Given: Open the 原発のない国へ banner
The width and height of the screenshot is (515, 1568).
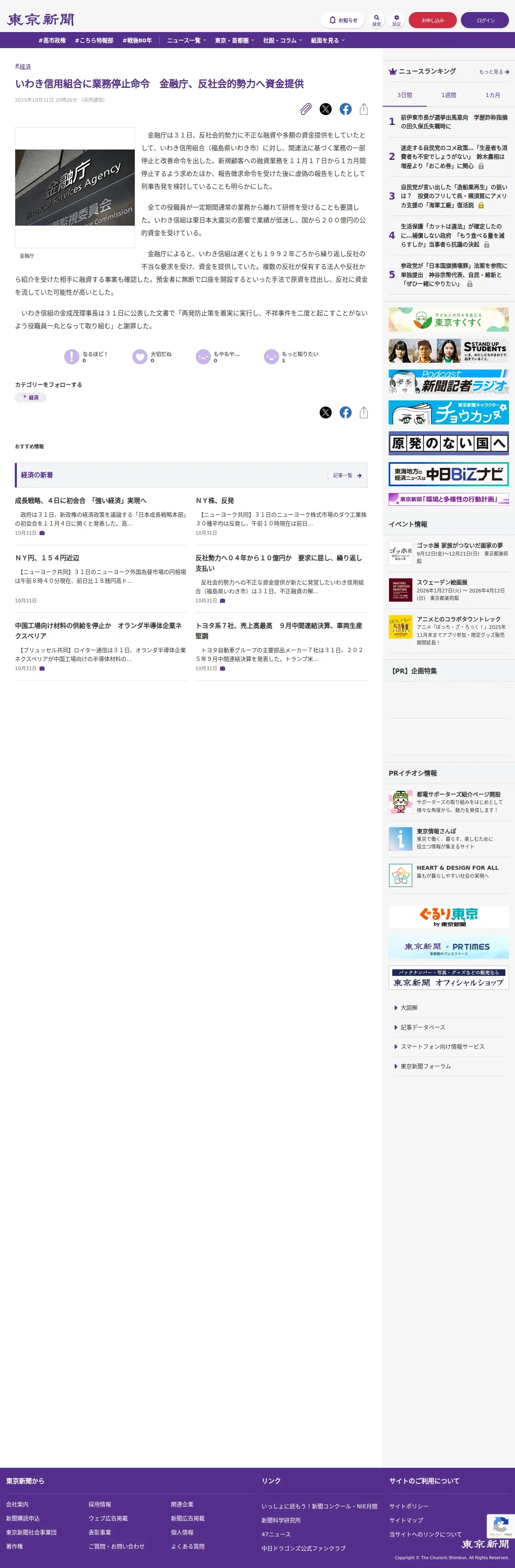Looking at the screenshot, I should pyautogui.click(x=448, y=443).
